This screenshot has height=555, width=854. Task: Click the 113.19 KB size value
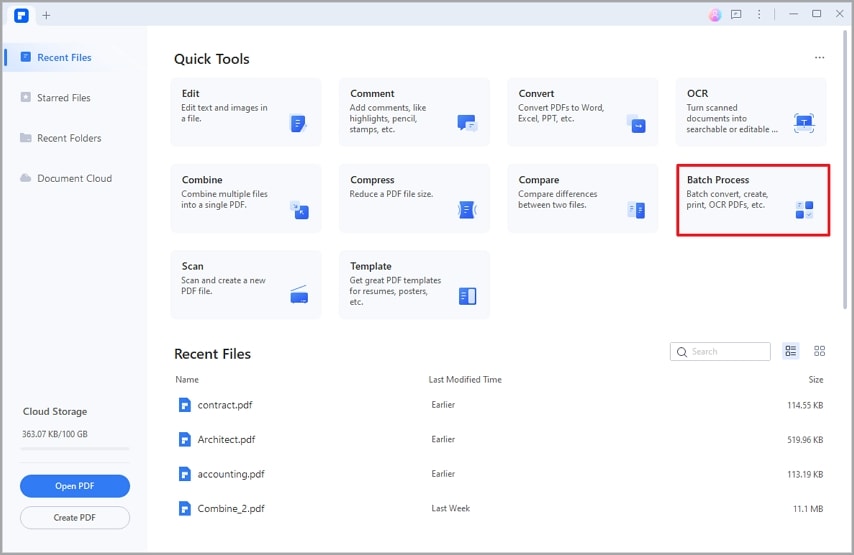coord(805,474)
